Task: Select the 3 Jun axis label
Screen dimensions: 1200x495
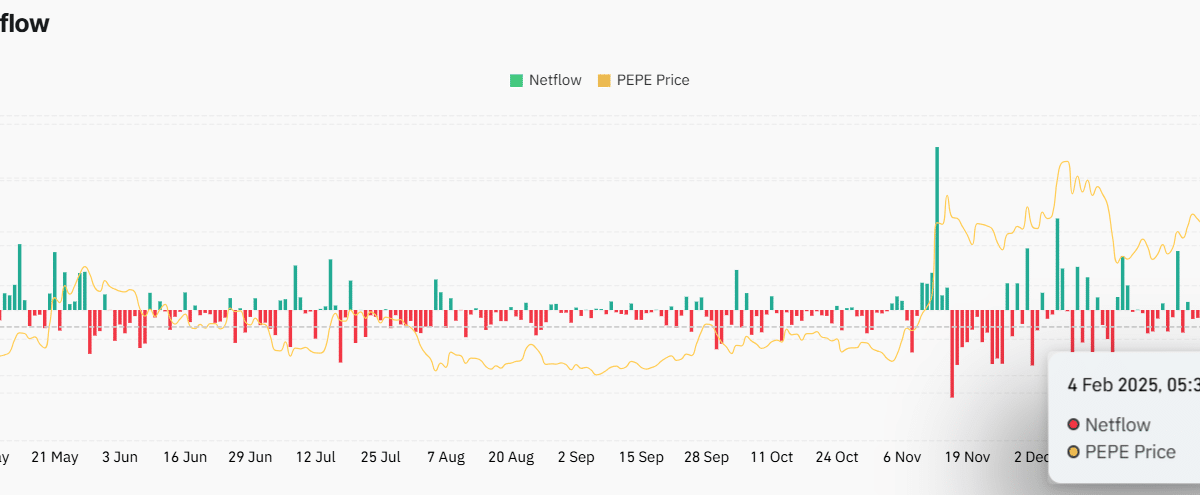Action: (120, 457)
